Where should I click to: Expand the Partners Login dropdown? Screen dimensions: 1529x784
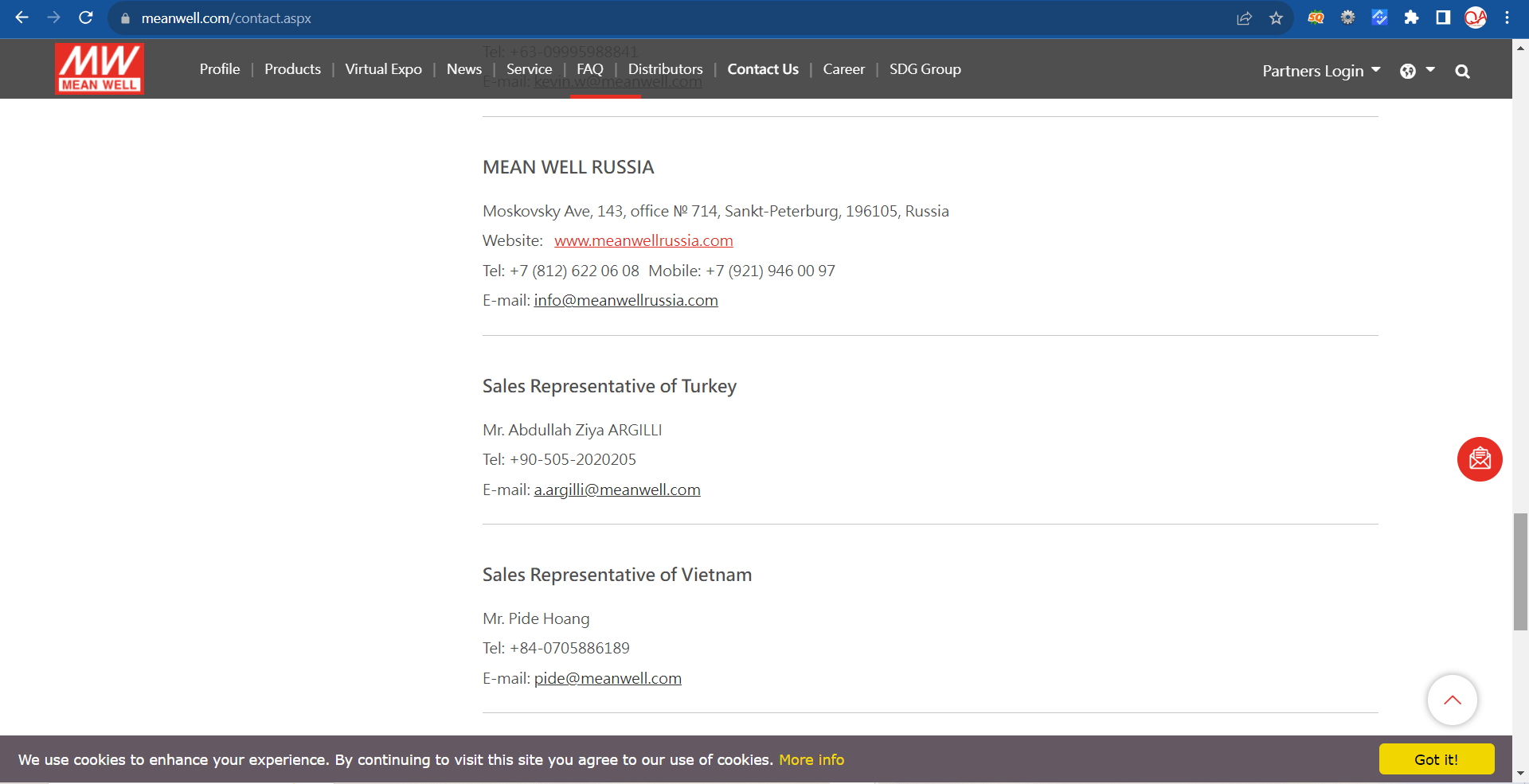click(x=1321, y=71)
